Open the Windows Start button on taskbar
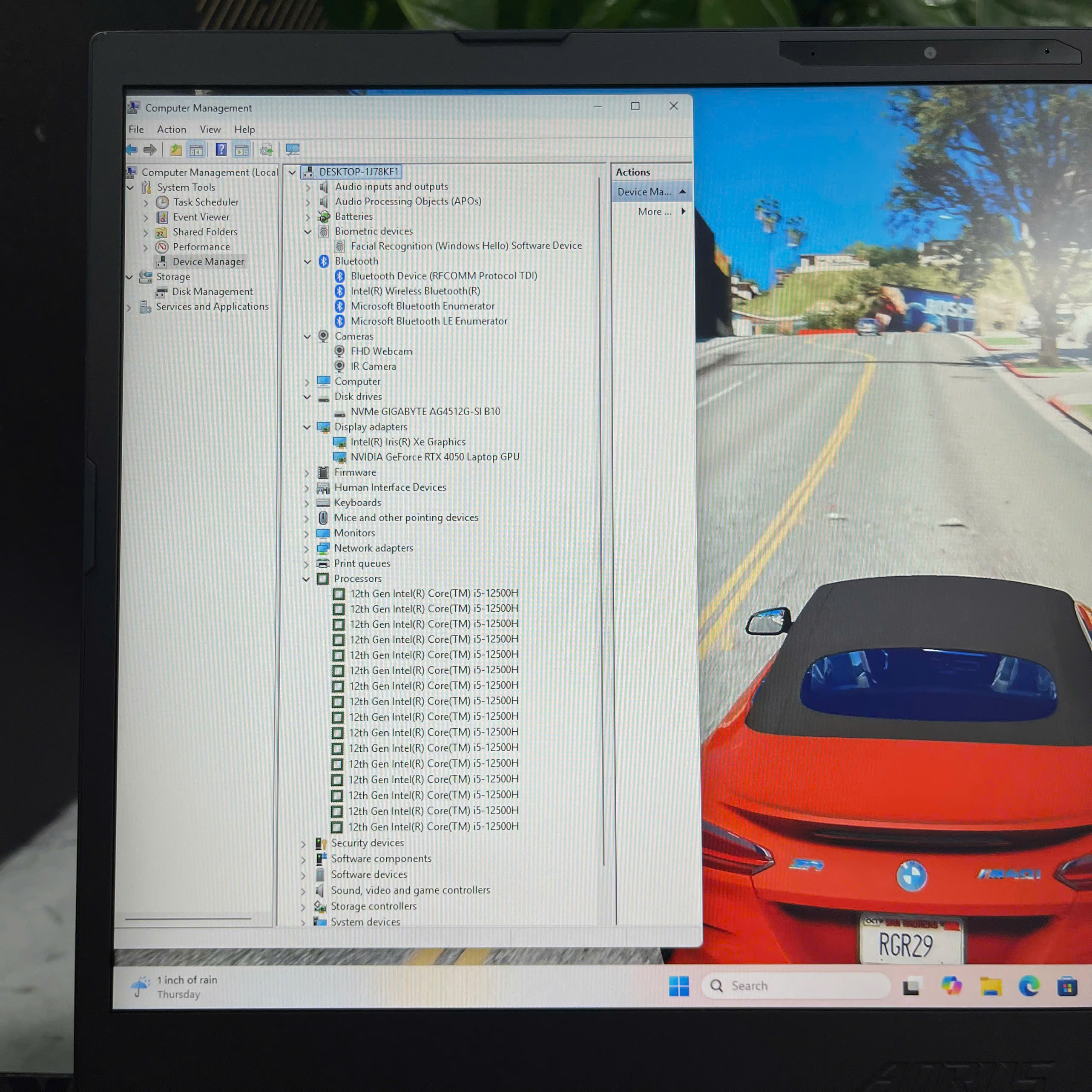Screen dimensions: 1092x1092 click(679, 986)
